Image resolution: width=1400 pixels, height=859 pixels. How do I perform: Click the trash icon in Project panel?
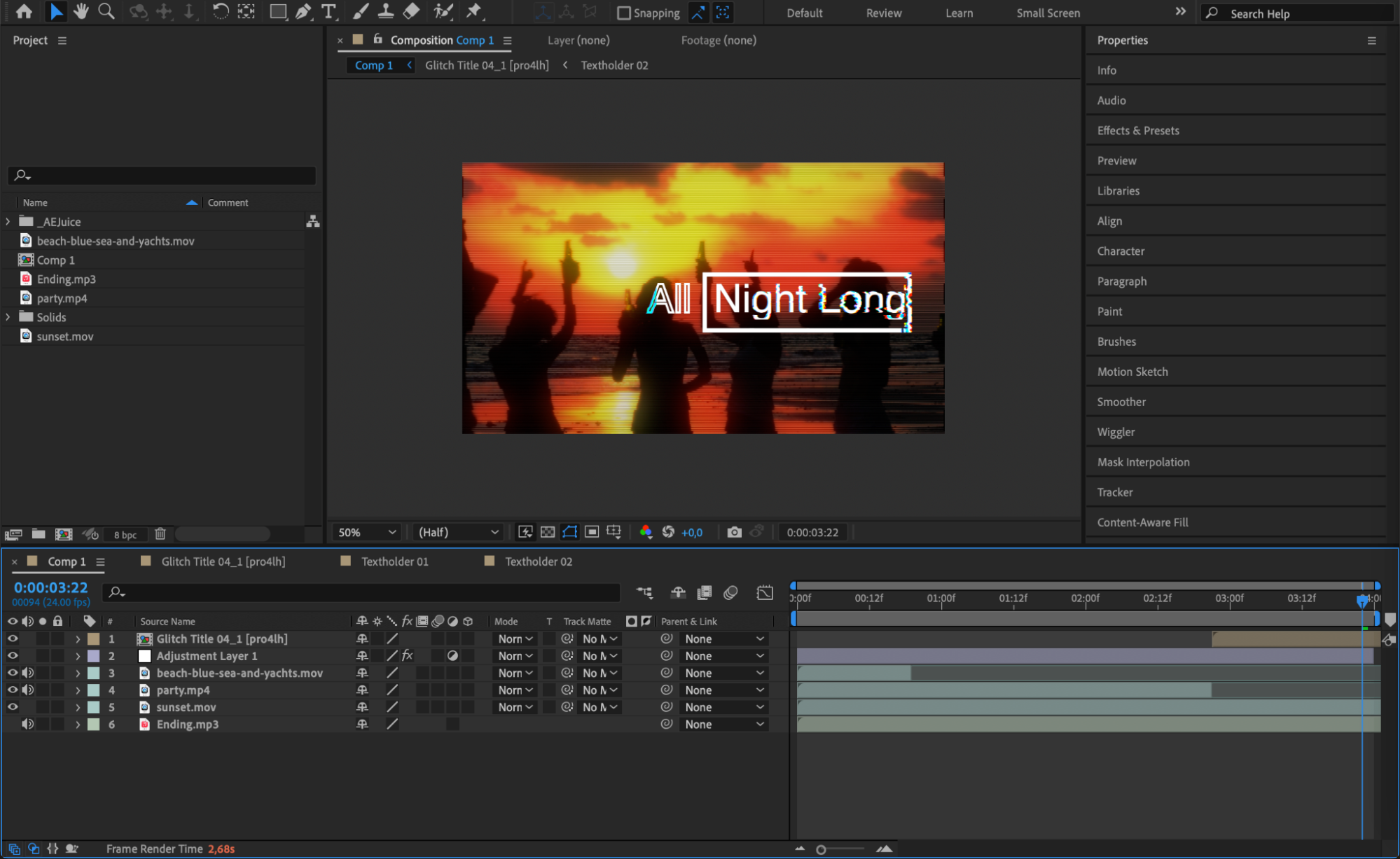click(160, 534)
